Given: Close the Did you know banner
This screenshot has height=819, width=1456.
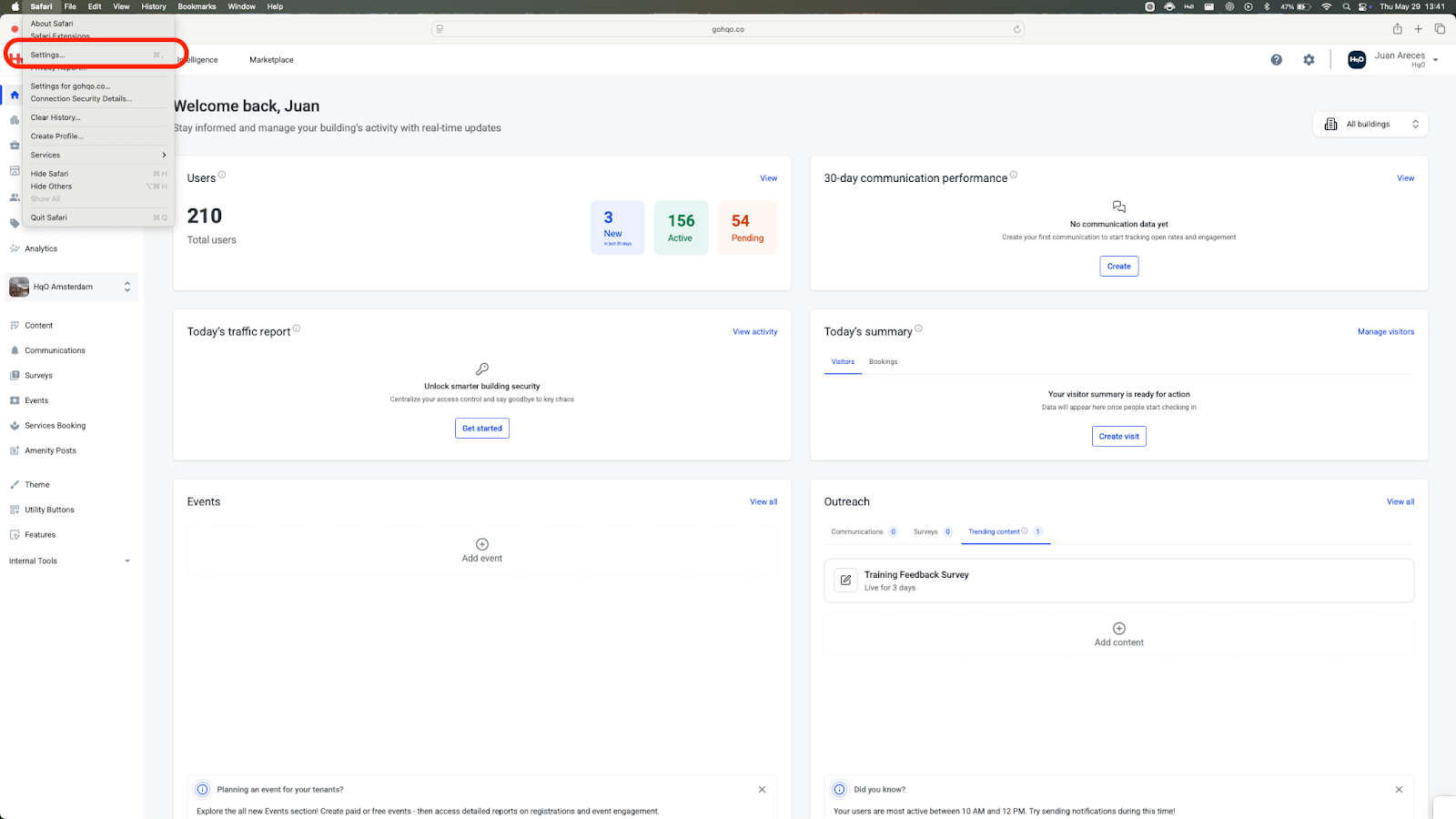Looking at the screenshot, I should point(1399,790).
